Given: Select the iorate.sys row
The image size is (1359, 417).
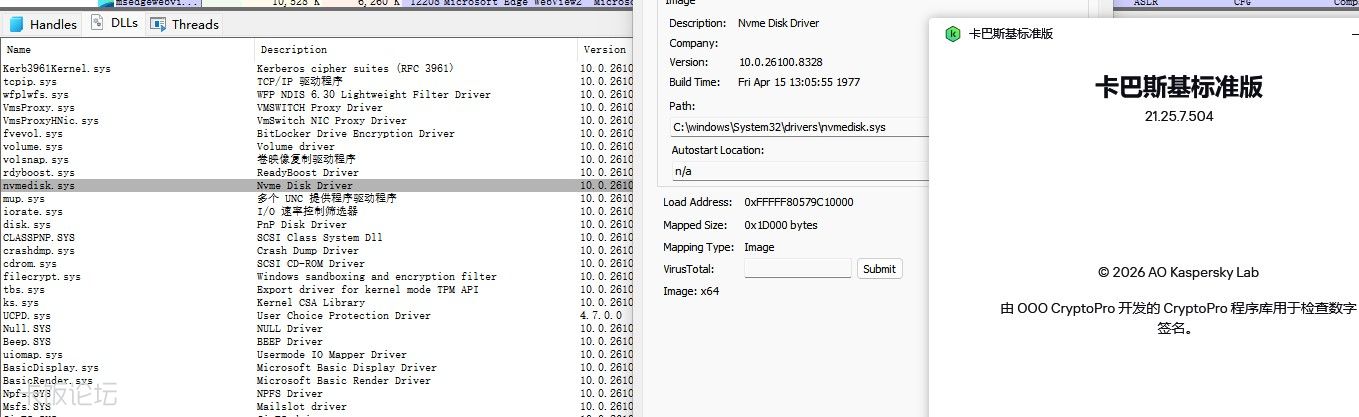Looking at the screenshot, I should coord(317,211).
